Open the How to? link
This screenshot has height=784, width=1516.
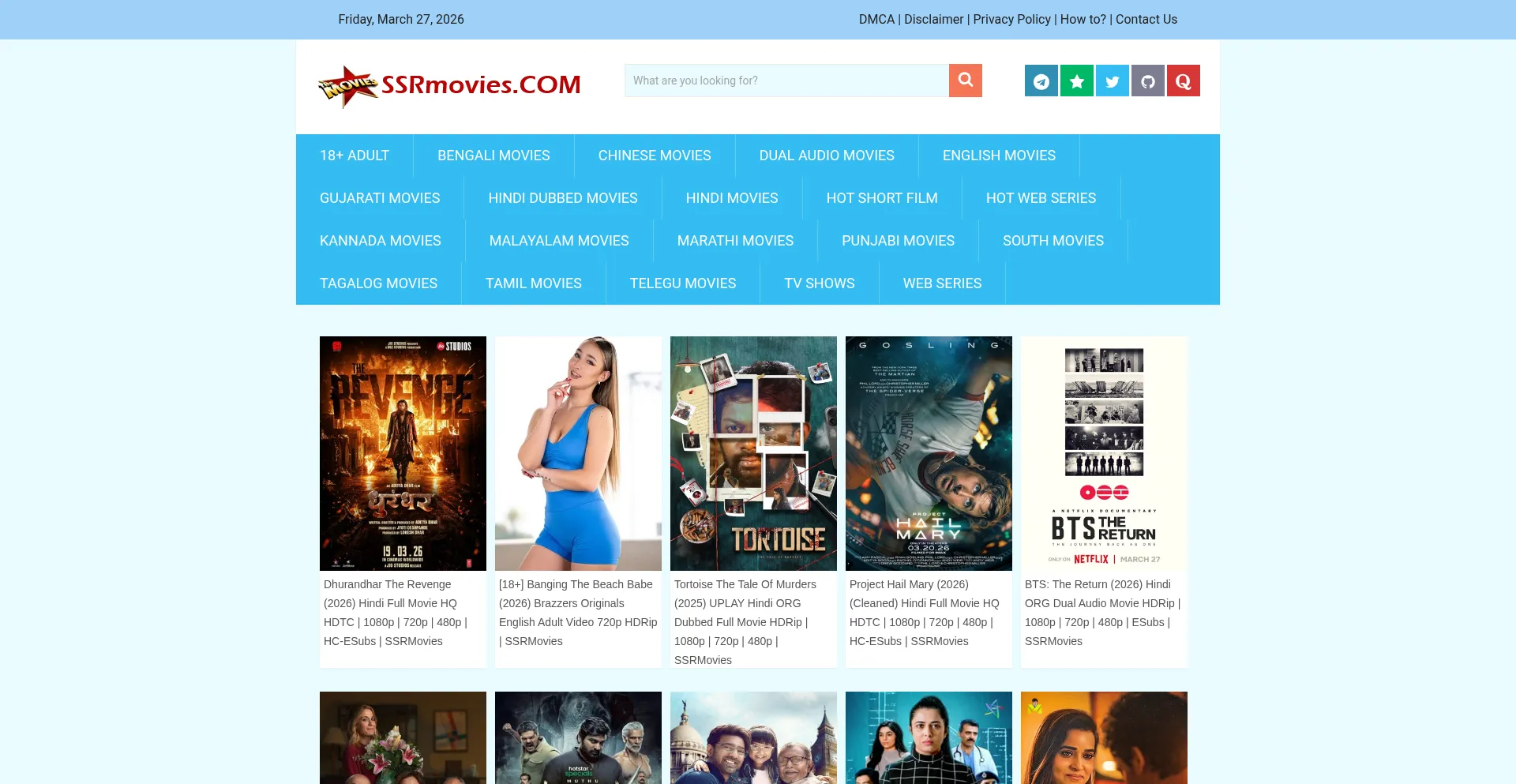pyautogui.click(x=1083, y=20)
